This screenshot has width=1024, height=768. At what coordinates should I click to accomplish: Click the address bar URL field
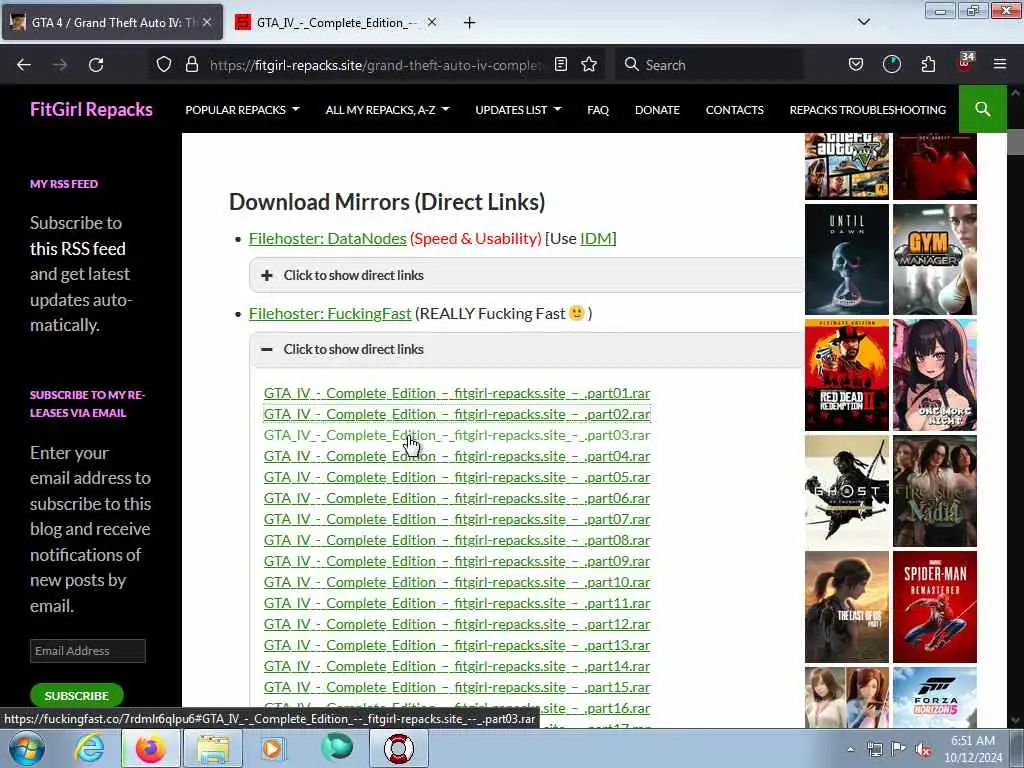[x=376, y=65]
